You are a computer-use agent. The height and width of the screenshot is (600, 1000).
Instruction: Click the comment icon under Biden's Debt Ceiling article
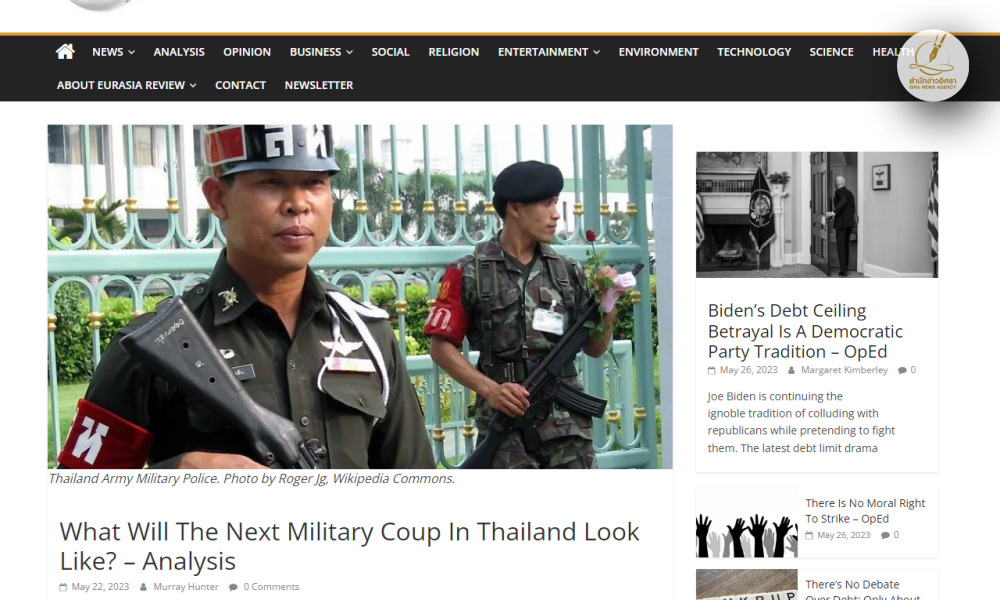click(x=902, y=370)
